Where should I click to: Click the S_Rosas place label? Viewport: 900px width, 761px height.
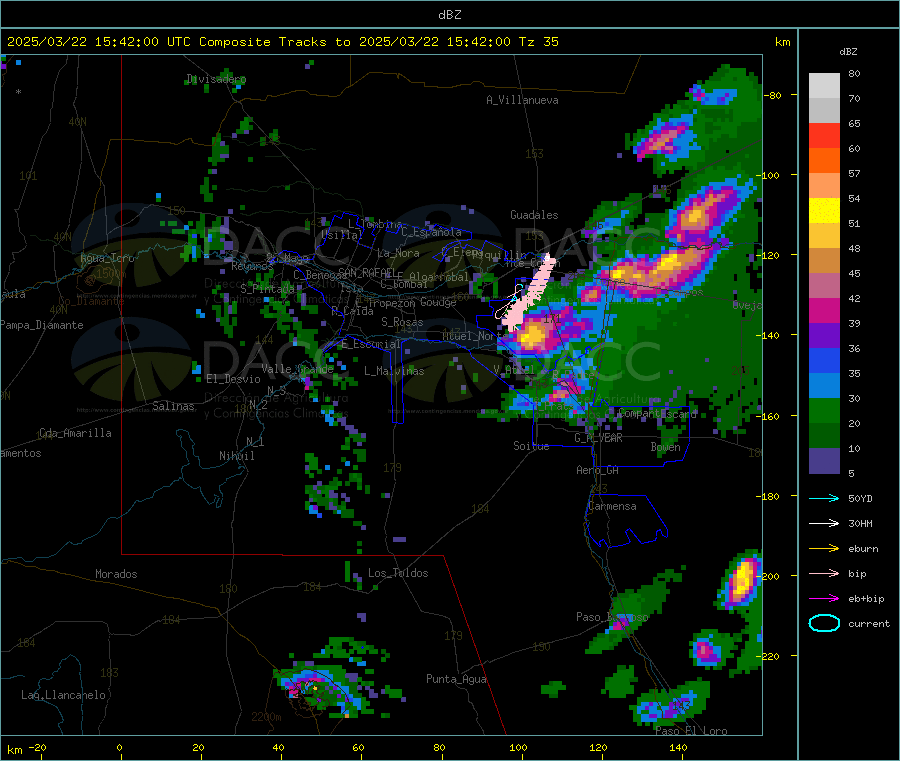click(402, 322)
